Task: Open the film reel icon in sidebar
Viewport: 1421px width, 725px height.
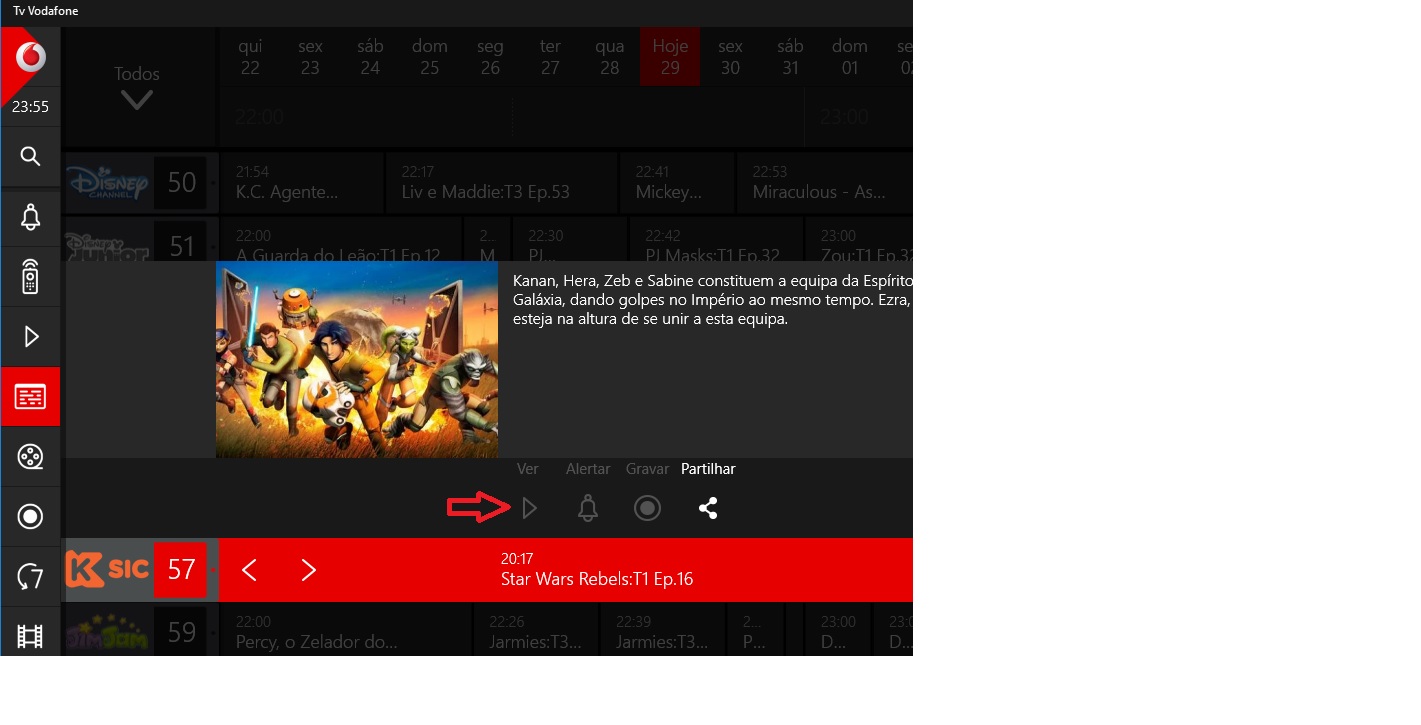Action: click(x=31, y=457)
